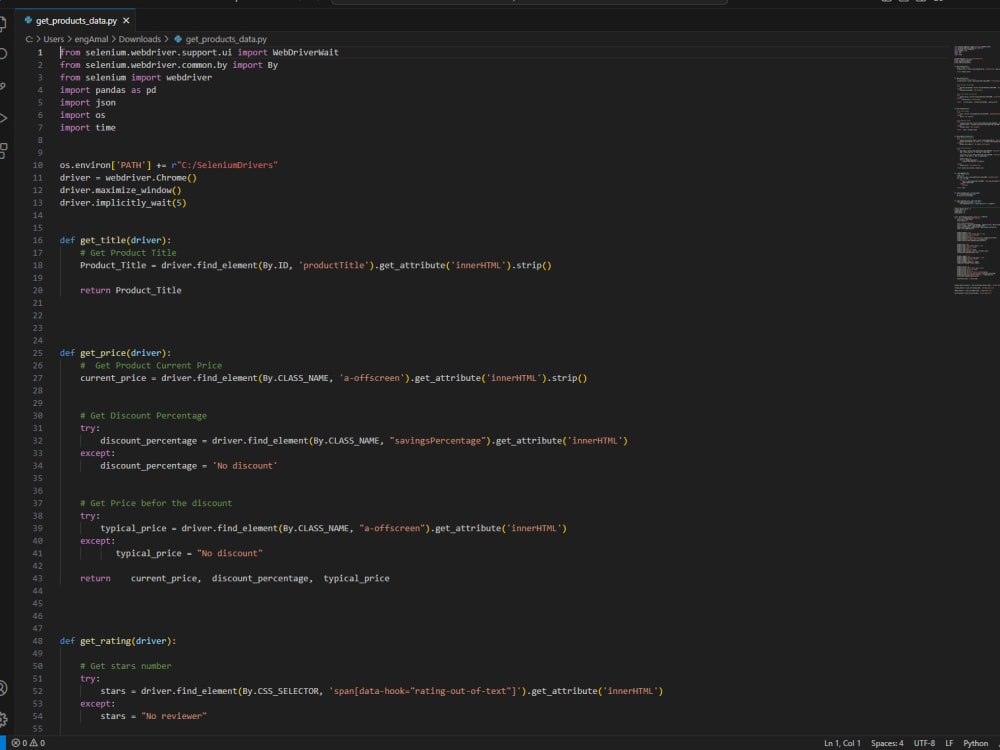Click '# Get stars number' comment
This screenshot has width=1000, height=750.
(x=126, y=666)
